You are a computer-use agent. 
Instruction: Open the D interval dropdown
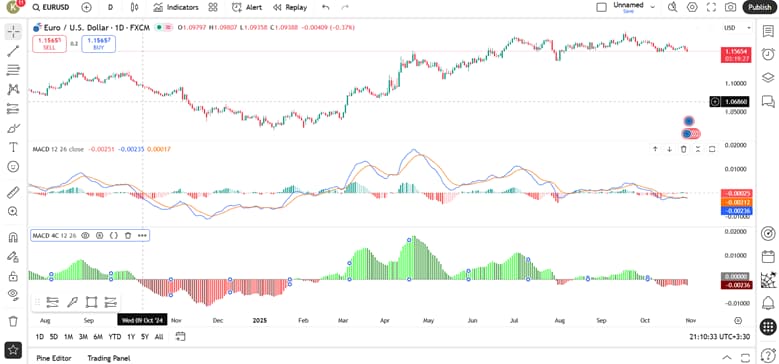110,7
